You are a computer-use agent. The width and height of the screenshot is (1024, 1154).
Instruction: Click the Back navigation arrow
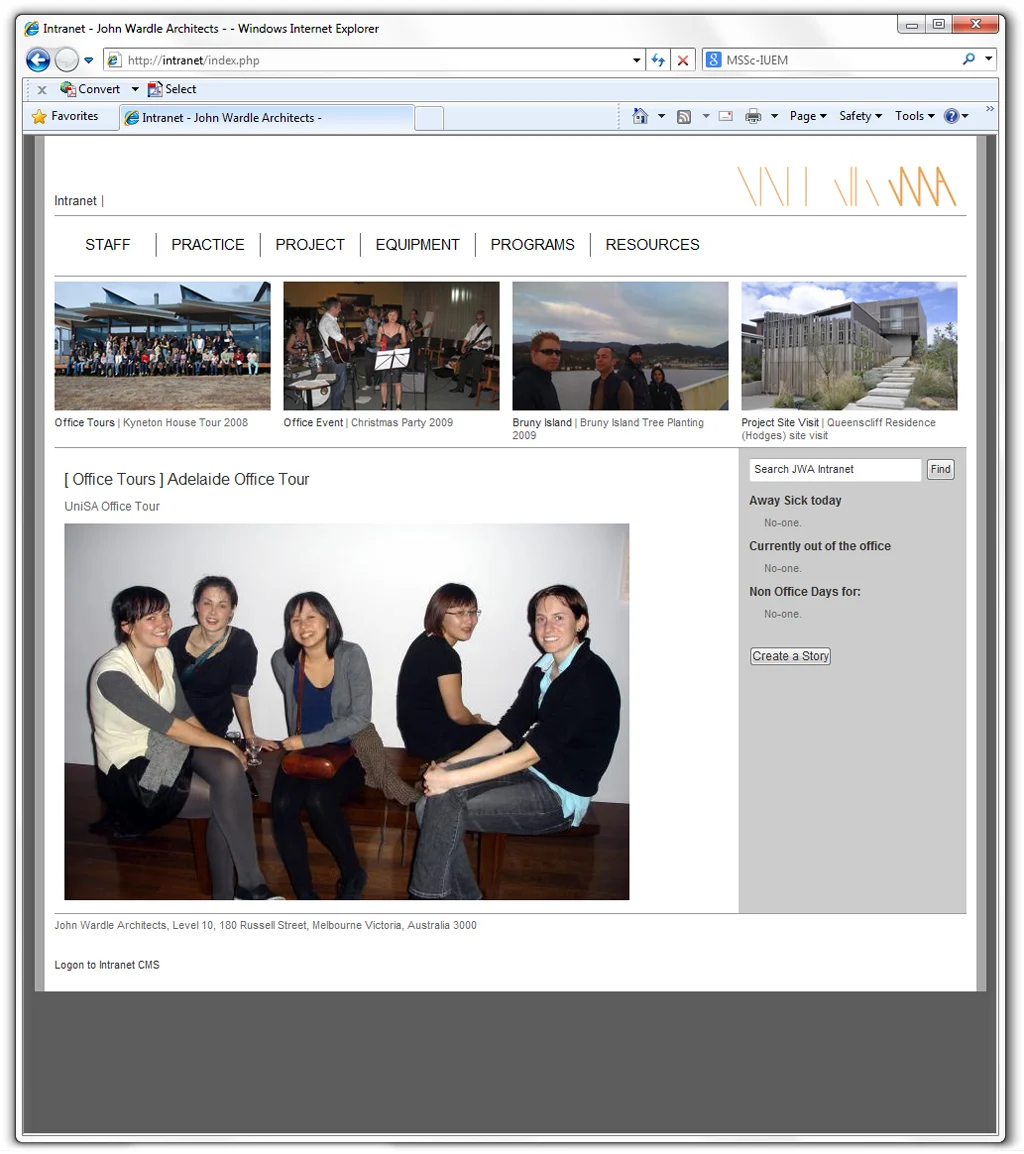coord(37,59)
